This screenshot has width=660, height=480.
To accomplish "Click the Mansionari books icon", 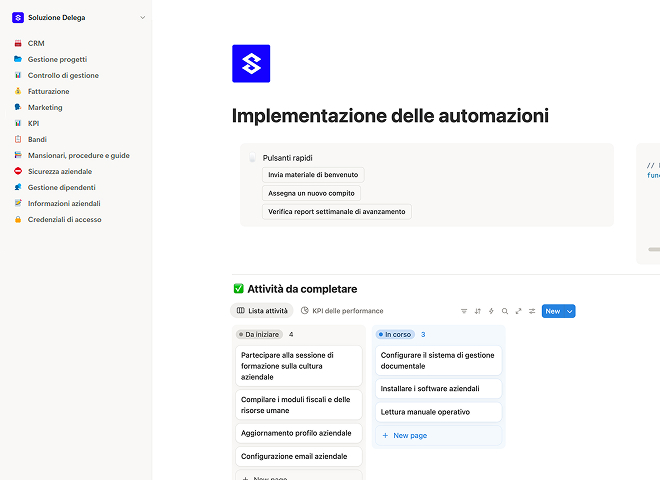I will (18, 155).
